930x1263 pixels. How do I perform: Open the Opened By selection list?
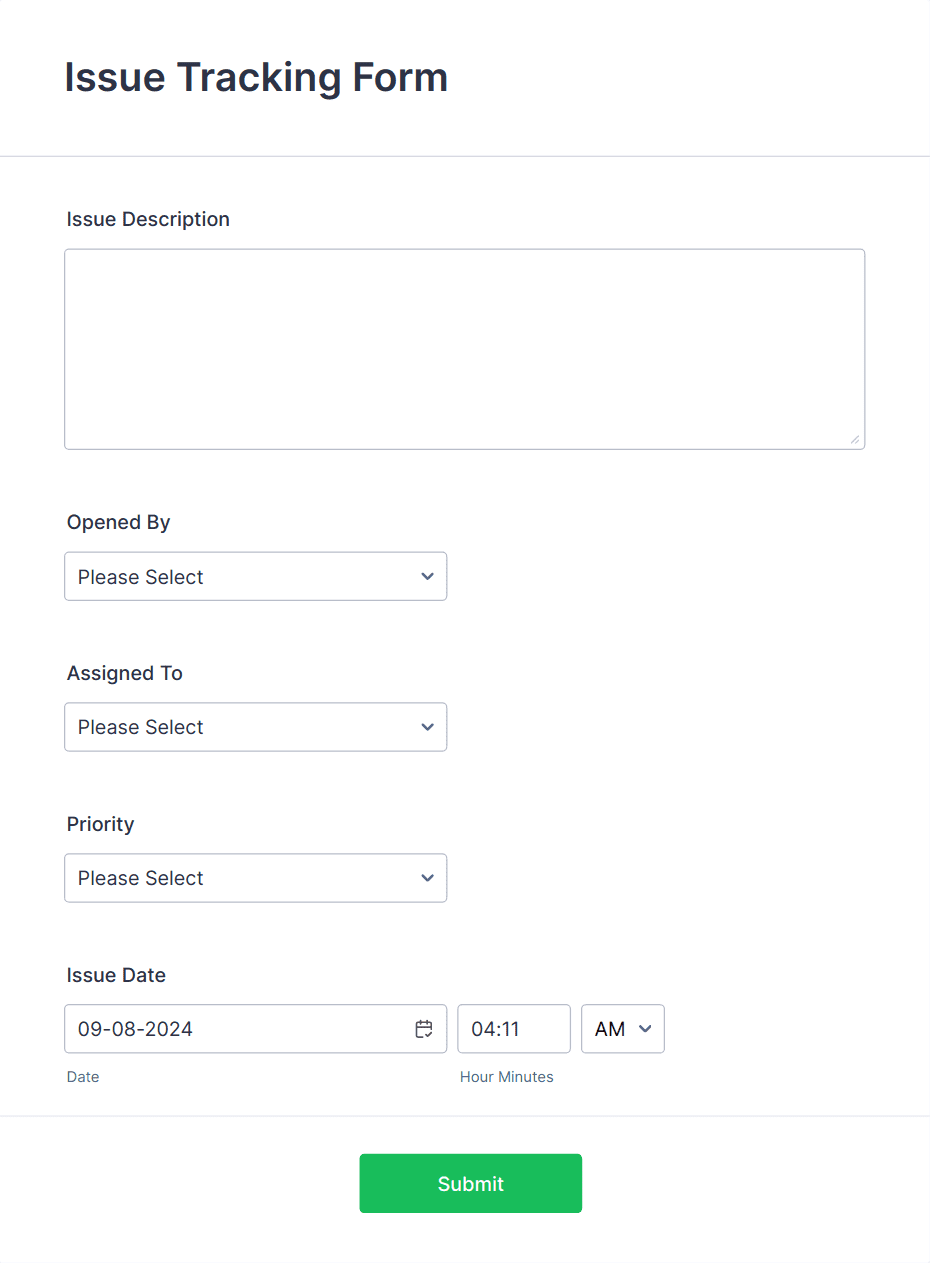click(x=255, y=576)
